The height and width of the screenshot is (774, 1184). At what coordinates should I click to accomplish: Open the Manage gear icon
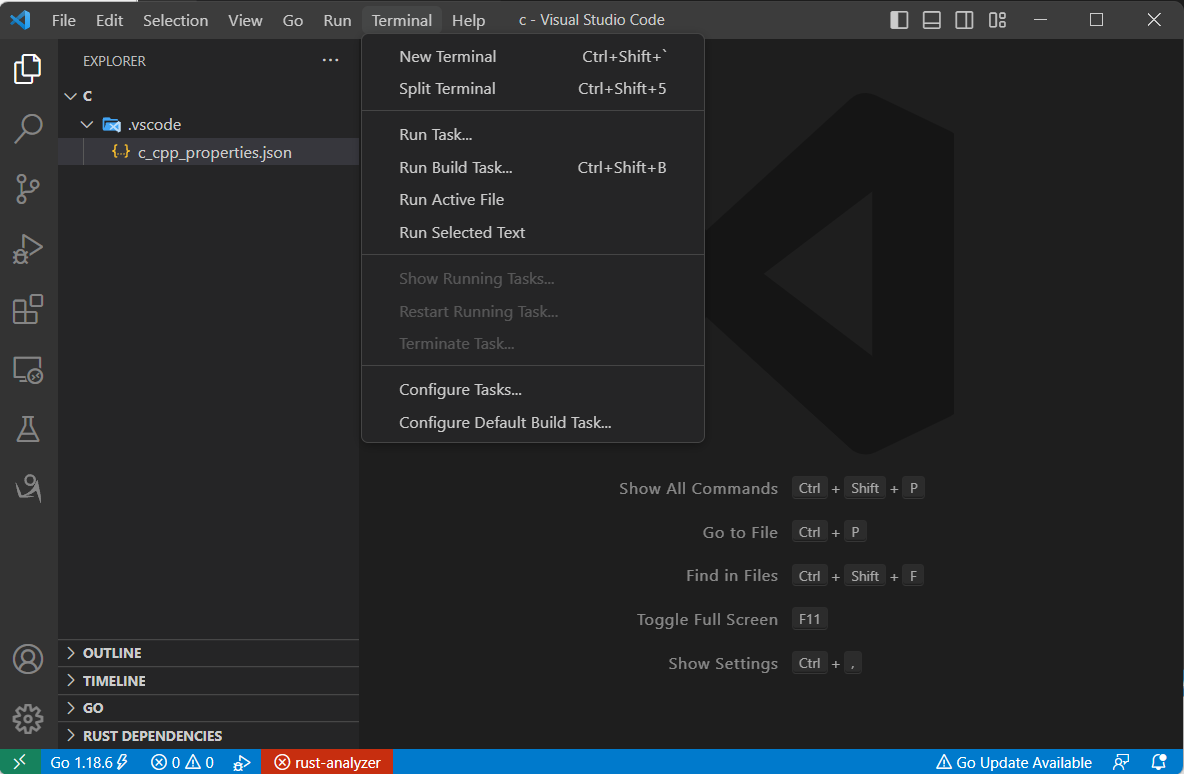pos(28,719)
